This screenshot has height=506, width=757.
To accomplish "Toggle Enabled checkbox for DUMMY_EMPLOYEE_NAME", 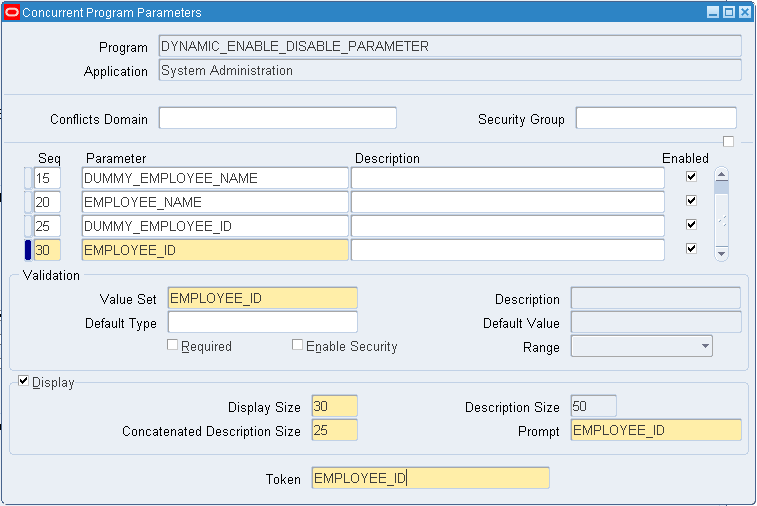I will pyautogui.click(x=691, y=176).
